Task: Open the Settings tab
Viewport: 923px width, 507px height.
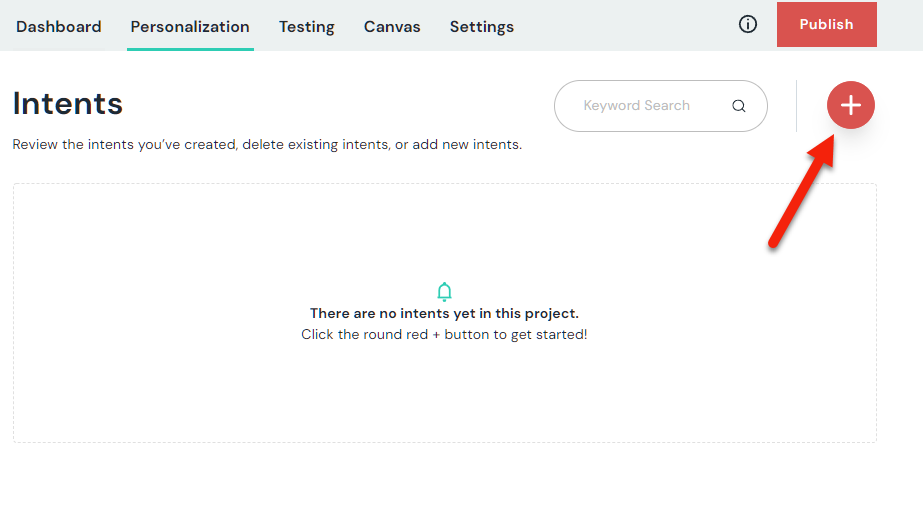Action: pyautogui.click(x=482, y=27)
